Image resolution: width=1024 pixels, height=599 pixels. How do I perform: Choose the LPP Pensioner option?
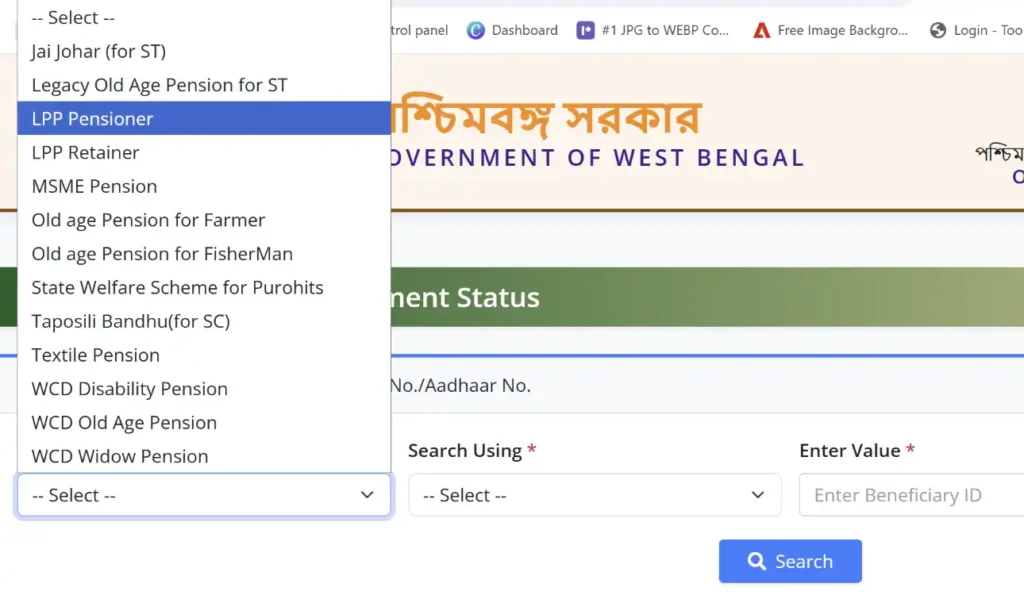click(x=204, y=118)
